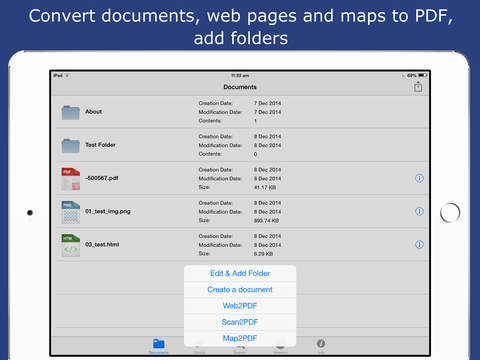This screenshot has width=480, height=360.
Task: Tap the share icon in the Documents header
Action: [418, 87]
